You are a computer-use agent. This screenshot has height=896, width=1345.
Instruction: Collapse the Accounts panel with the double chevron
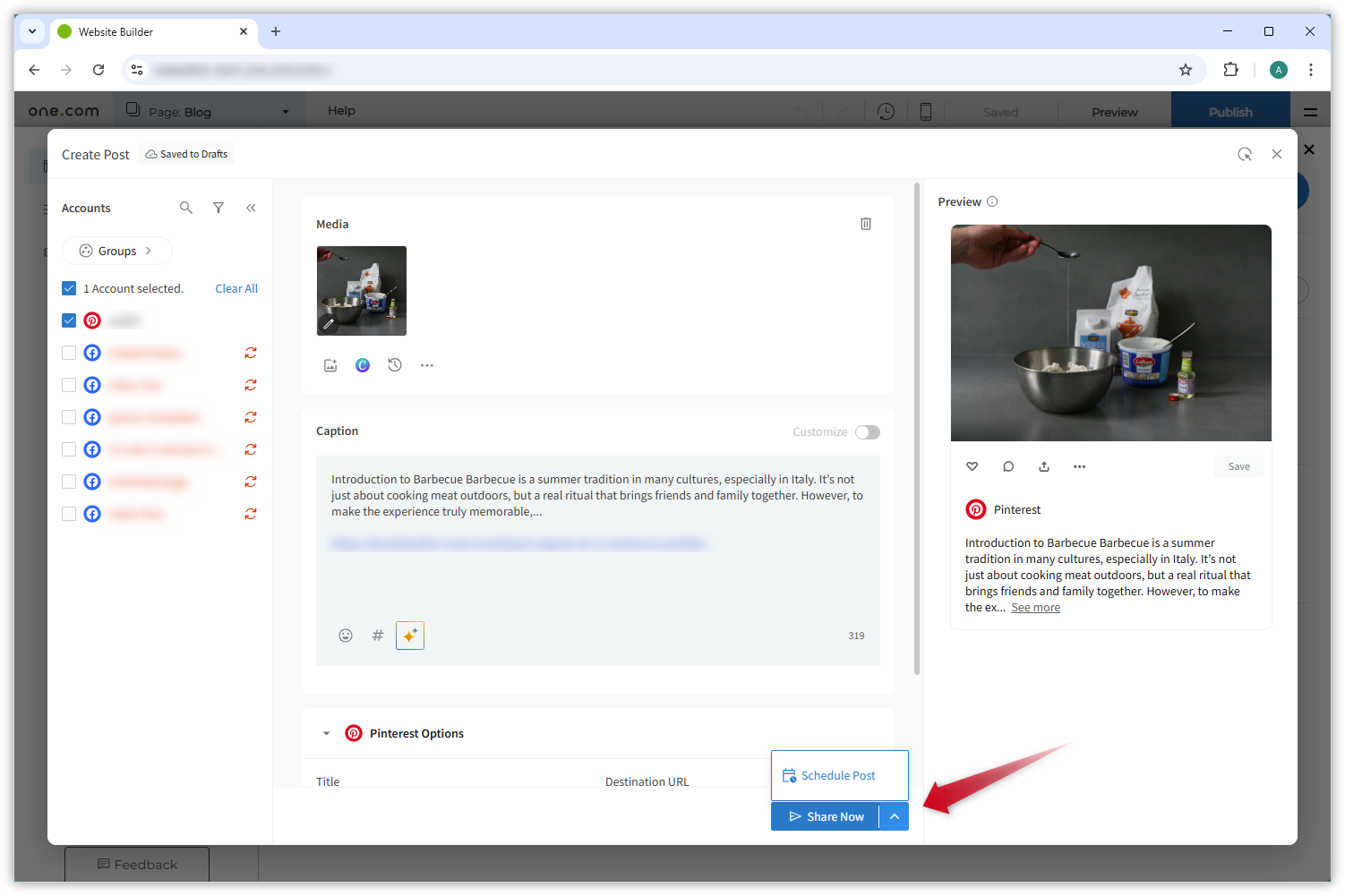251,207
